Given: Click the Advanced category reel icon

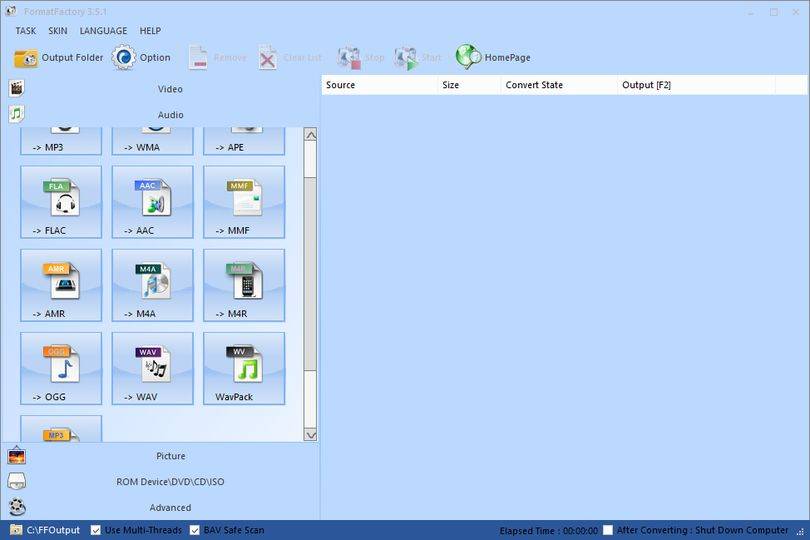Looking at the screenshot, I should (17, 507).
